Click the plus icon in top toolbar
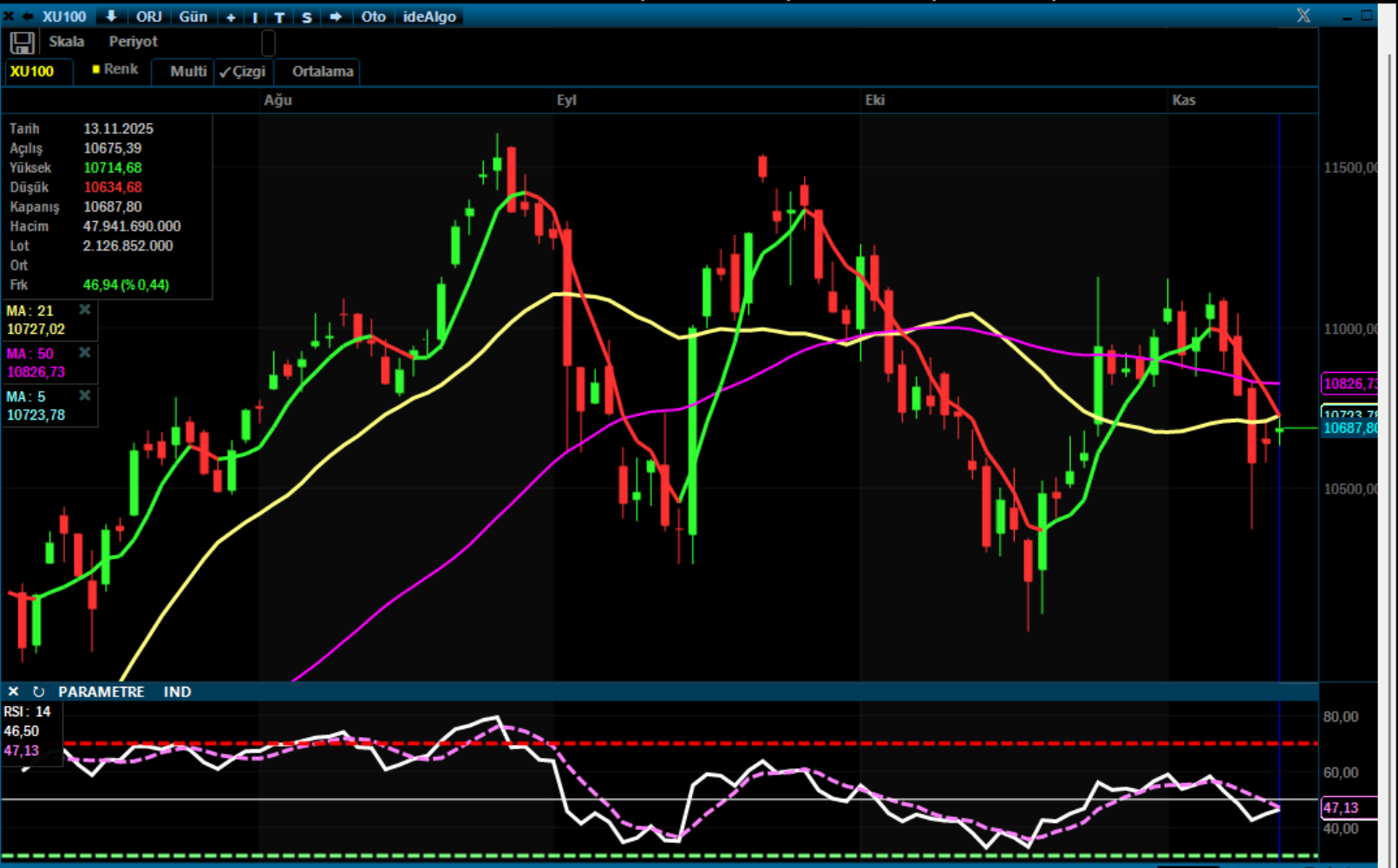The width and height of the screenshot is (1398, 868). pyautogui.click(x=231, y=17)
